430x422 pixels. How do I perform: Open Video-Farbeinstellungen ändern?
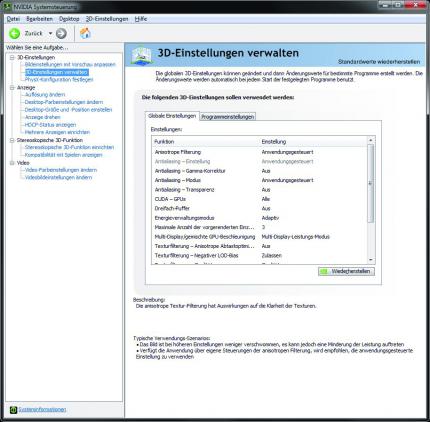coord(61,170)
